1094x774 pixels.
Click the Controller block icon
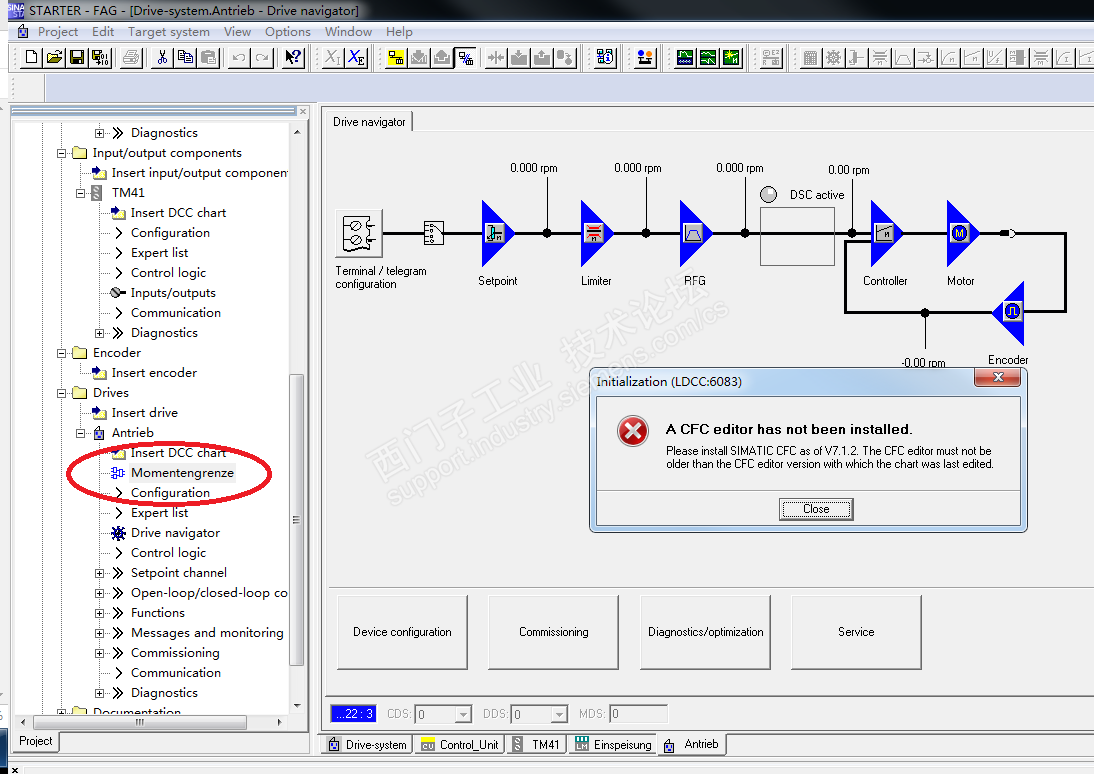pos(885,233)
